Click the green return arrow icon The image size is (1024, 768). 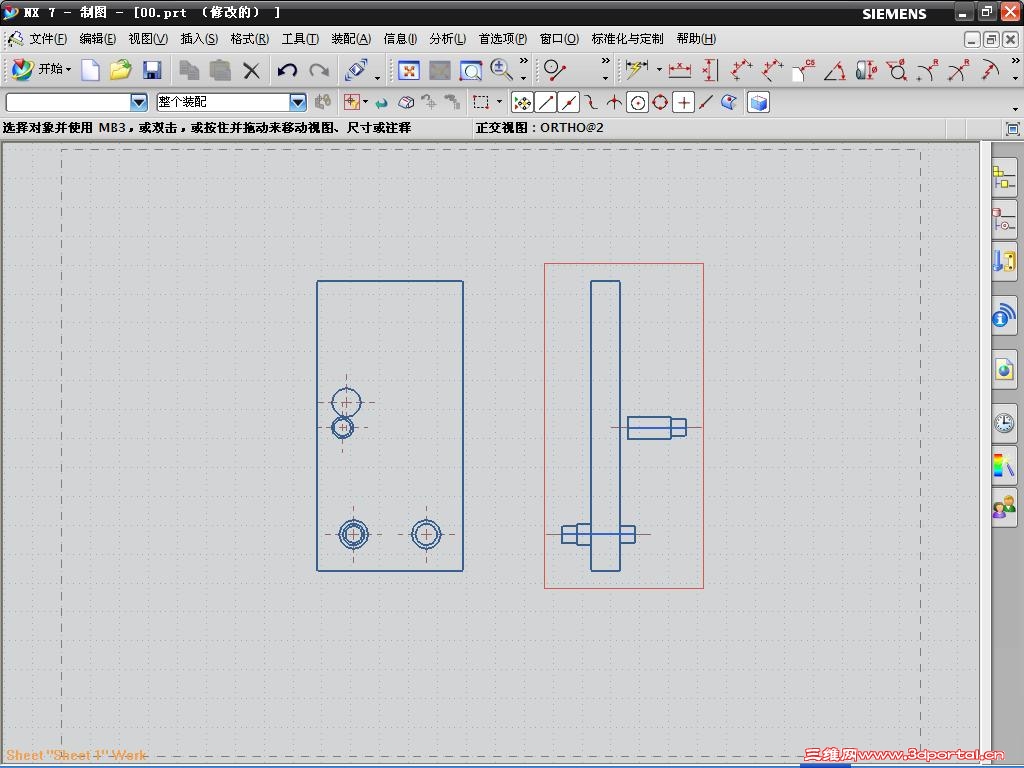(382, 103)
